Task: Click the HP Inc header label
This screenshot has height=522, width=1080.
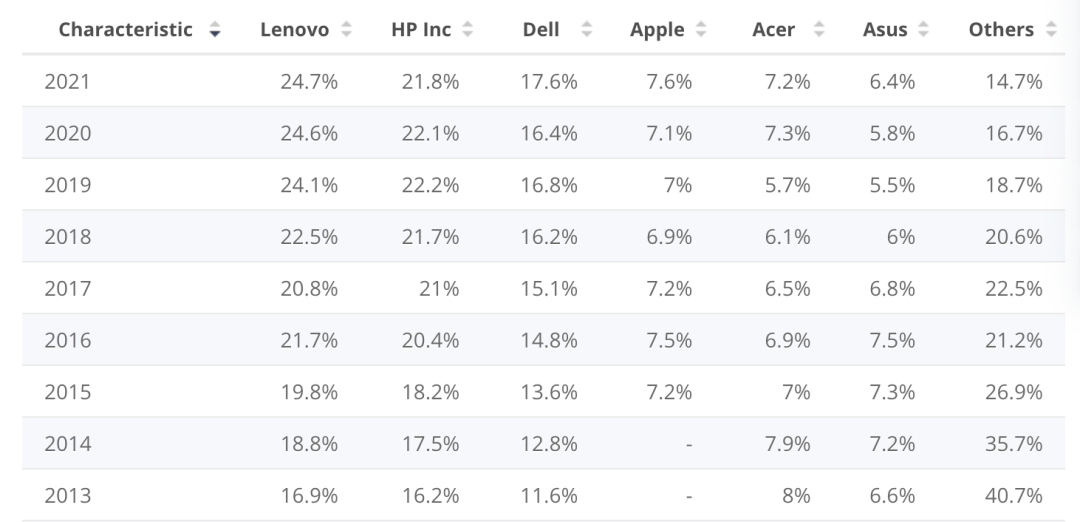Action: pos(421,30)
